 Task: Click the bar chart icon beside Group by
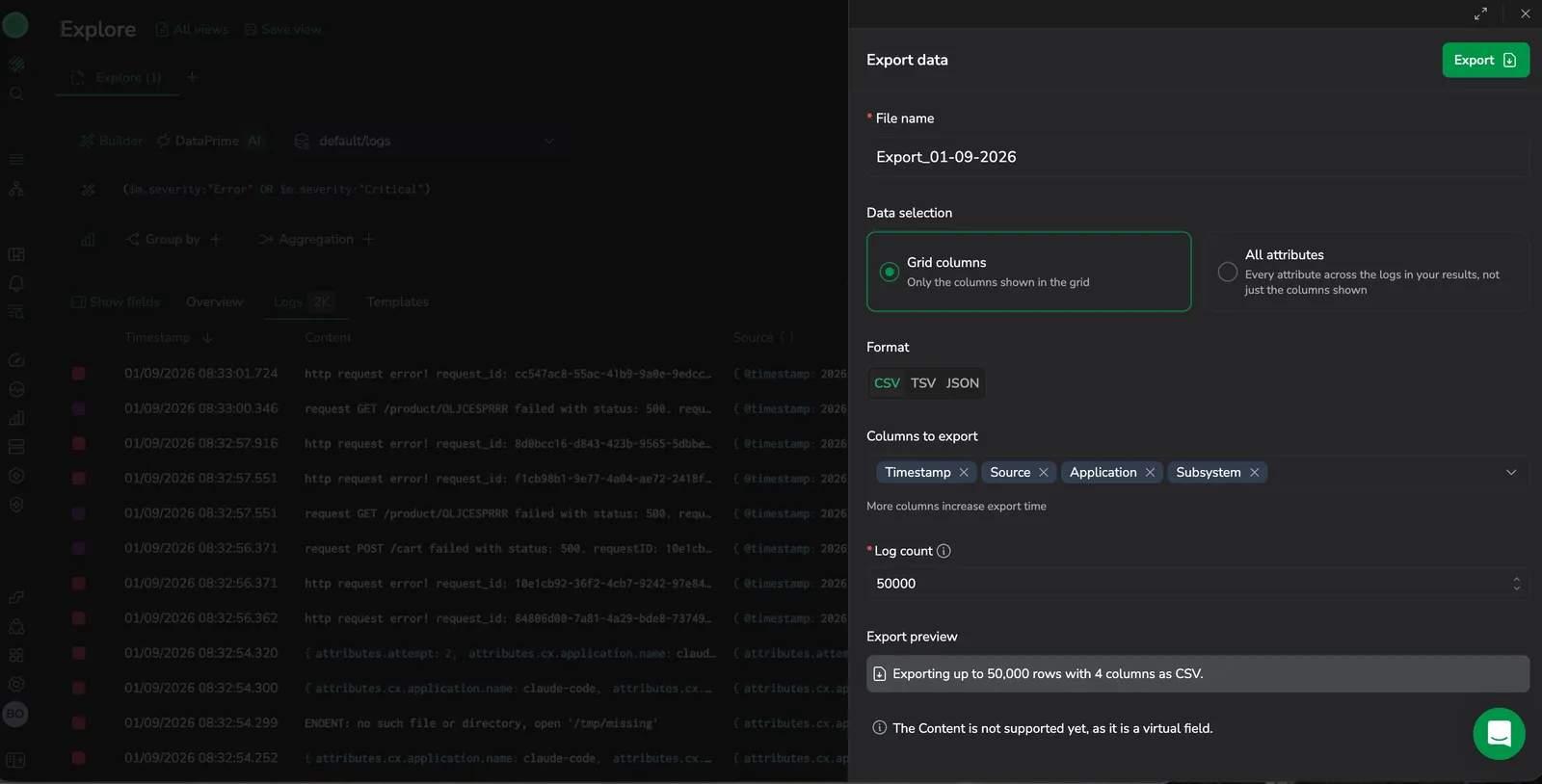[x=89, y=239]
